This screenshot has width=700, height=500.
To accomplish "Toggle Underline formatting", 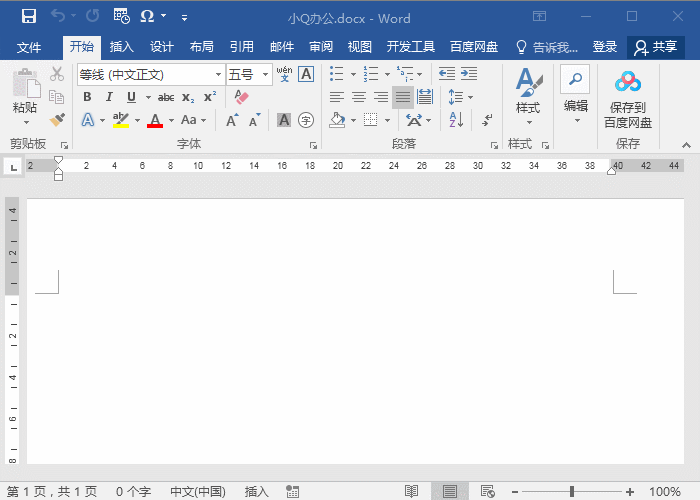I will 131,97.
